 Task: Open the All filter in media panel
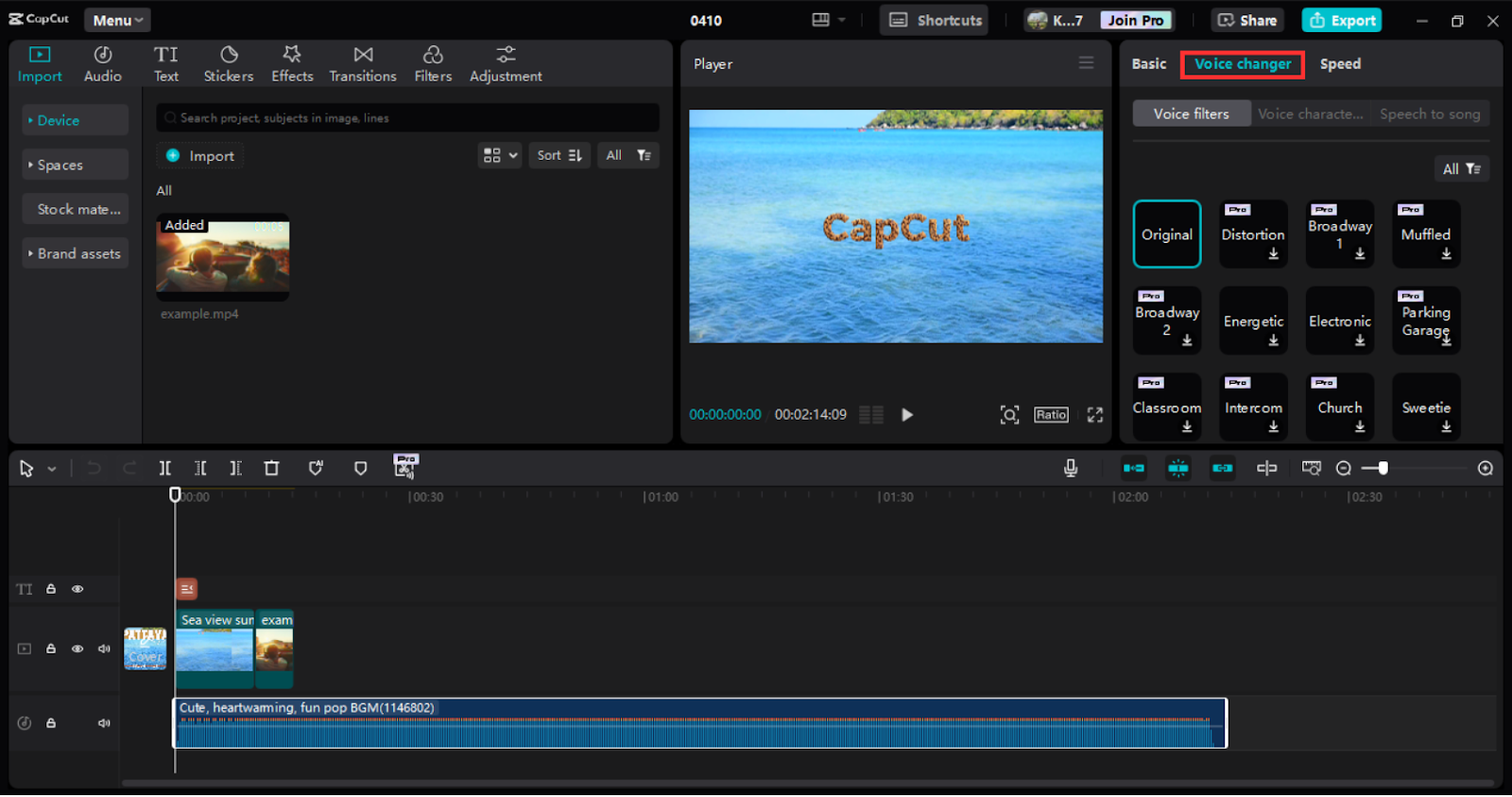click(628, 155)
